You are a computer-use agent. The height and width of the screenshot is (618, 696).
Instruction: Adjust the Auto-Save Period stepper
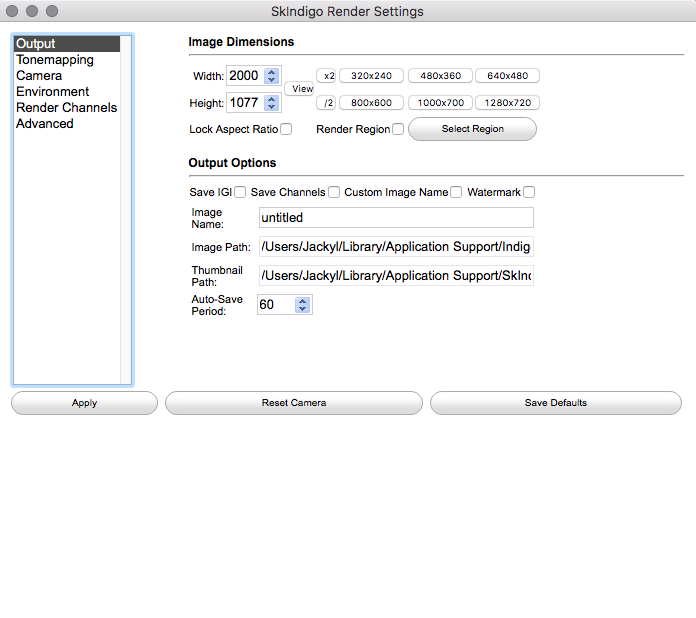303,305
